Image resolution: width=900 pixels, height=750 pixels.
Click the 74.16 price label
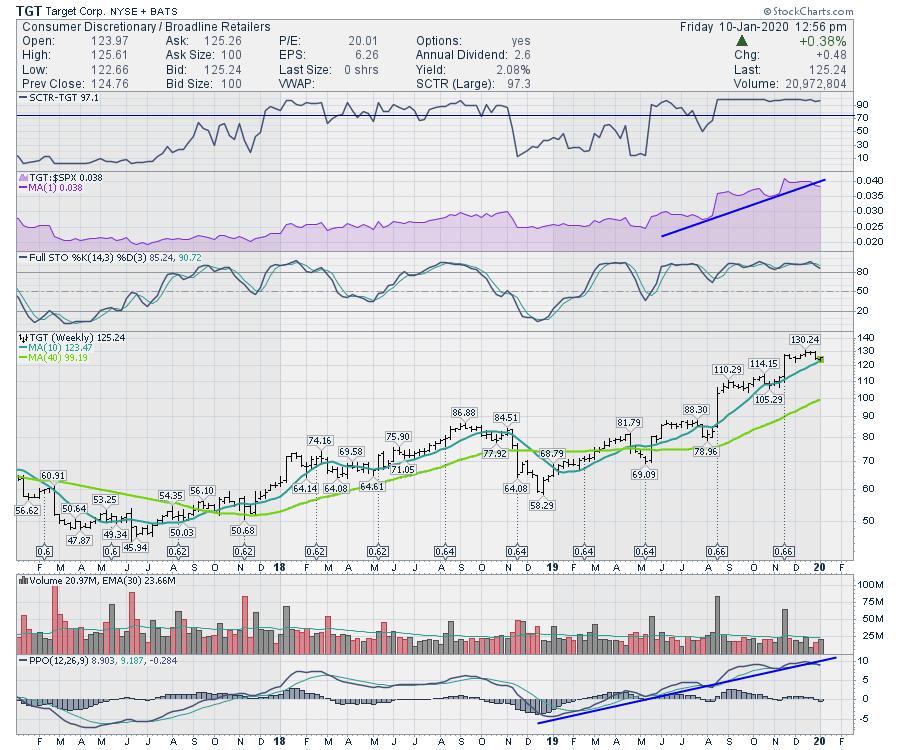pyautogui.click(x=320, y=441)
